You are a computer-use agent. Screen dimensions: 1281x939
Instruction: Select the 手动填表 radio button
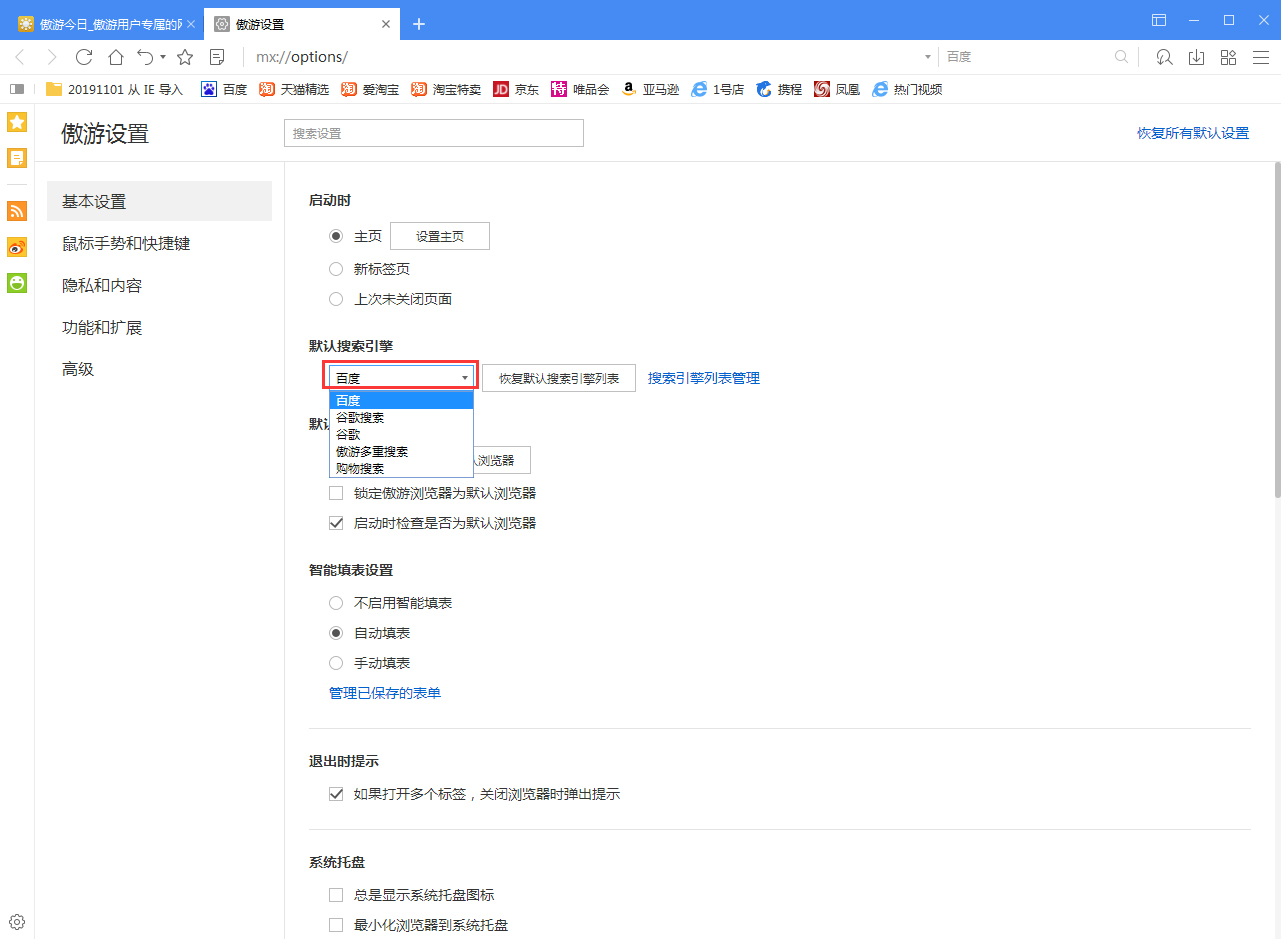[x=336, y=663]
